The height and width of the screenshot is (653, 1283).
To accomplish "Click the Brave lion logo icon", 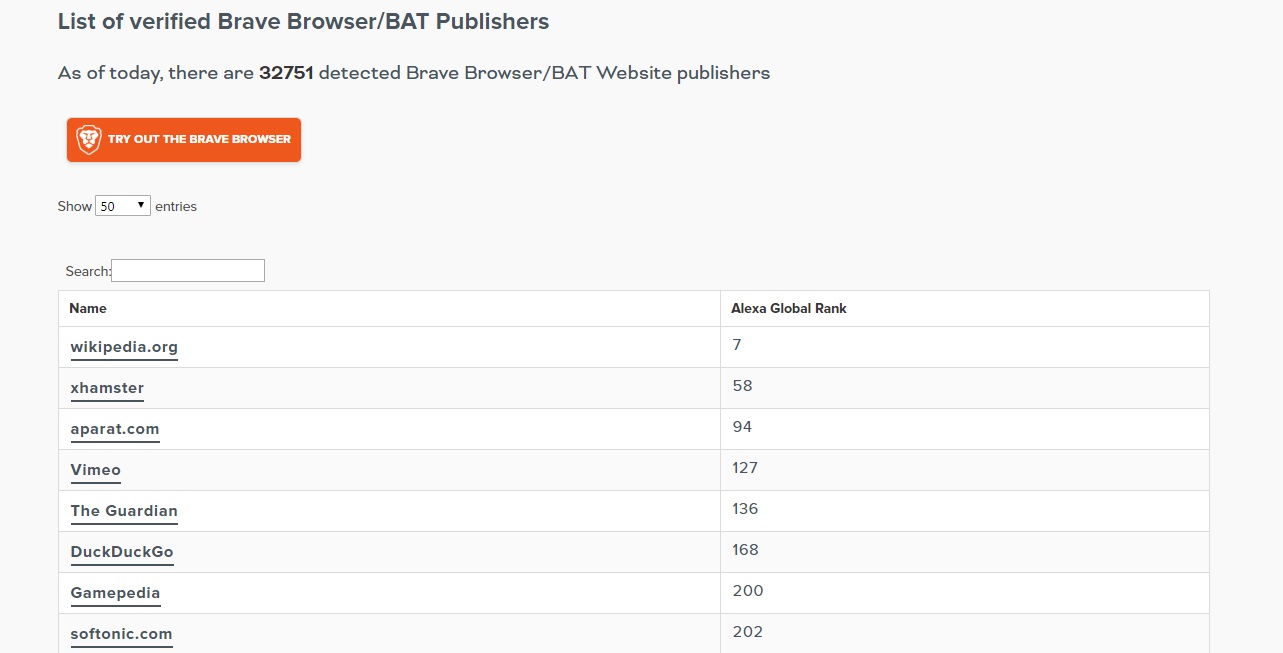I will 89,139.
